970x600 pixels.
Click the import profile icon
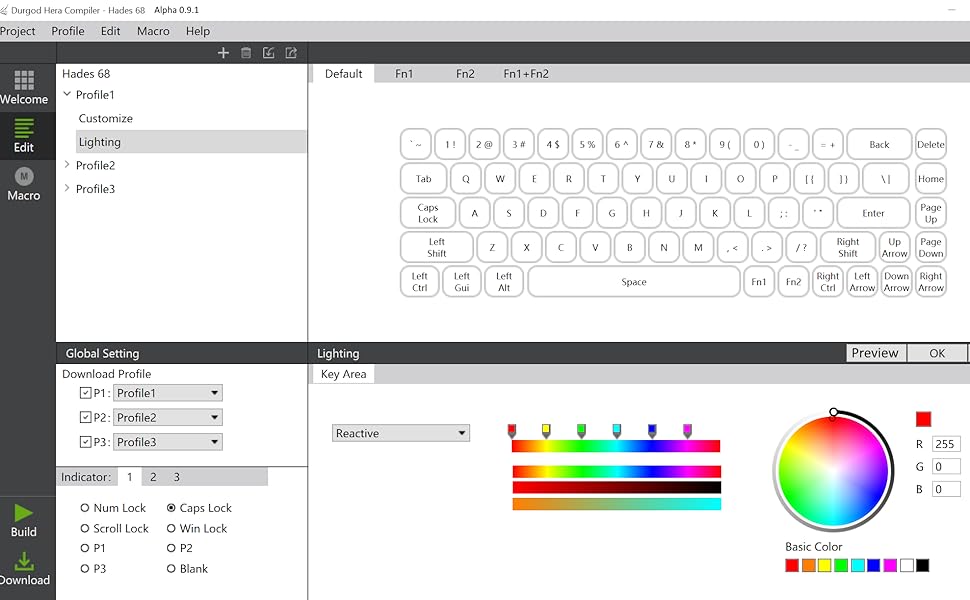[x=268, y=53]
